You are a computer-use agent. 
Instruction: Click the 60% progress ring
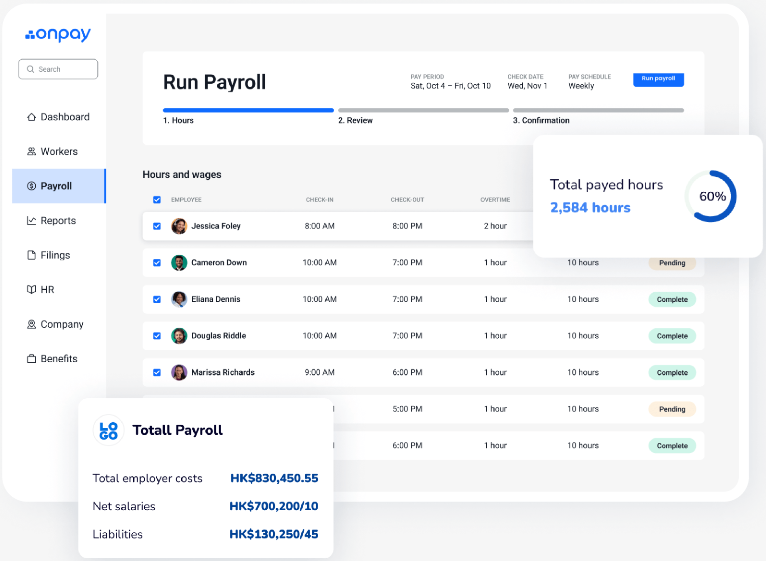click(x=712, y=197)
